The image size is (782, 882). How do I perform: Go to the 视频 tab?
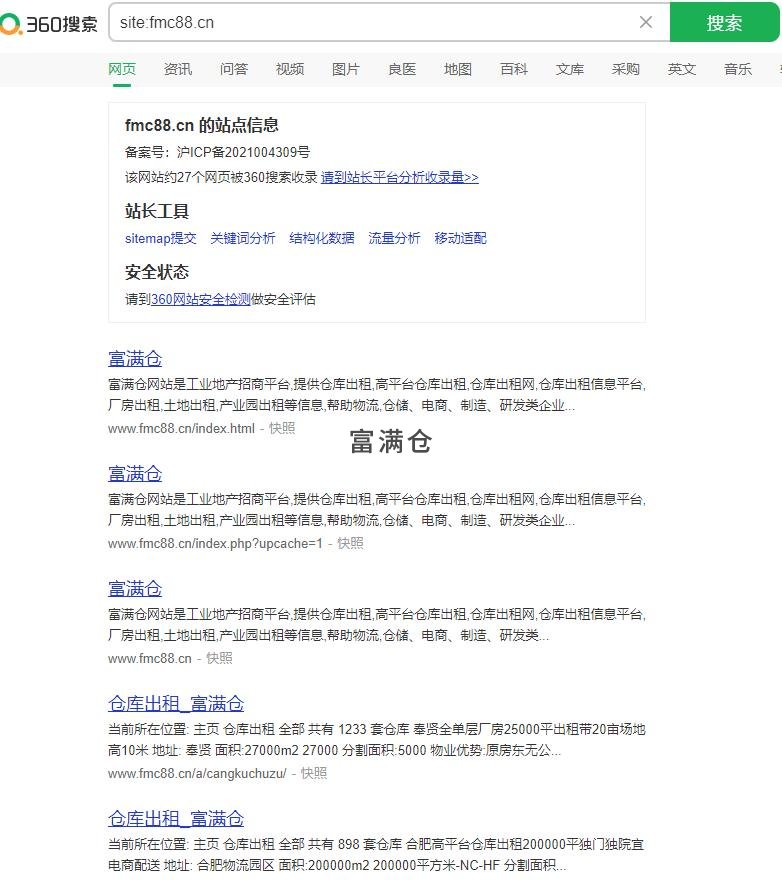tap(290, 69)
